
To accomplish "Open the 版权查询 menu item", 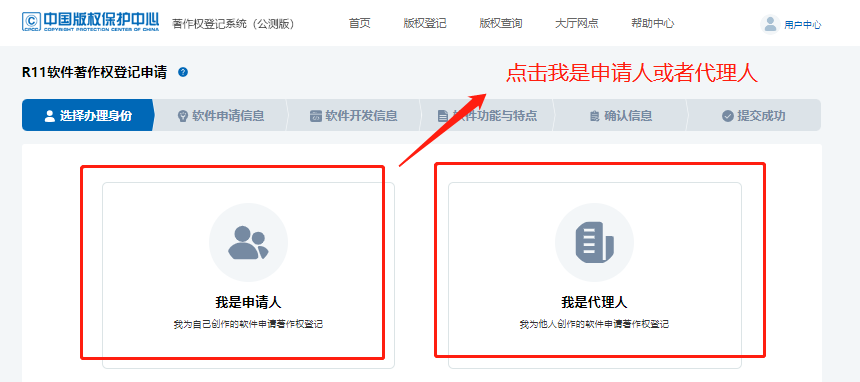I will [x=501, y=24].
